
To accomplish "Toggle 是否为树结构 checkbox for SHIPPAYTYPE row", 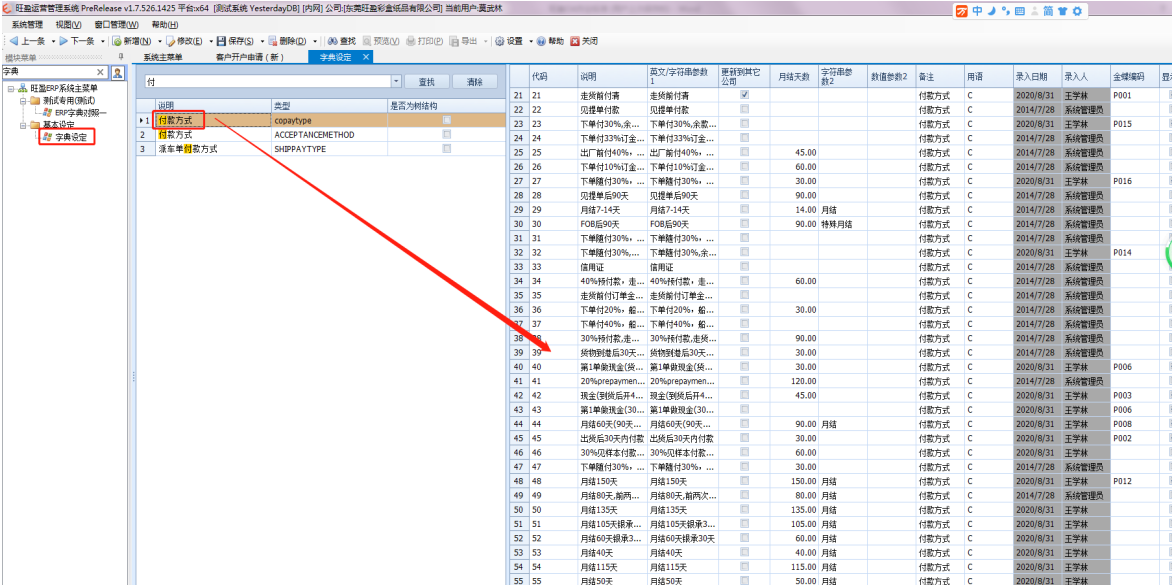I will point(447,149).
